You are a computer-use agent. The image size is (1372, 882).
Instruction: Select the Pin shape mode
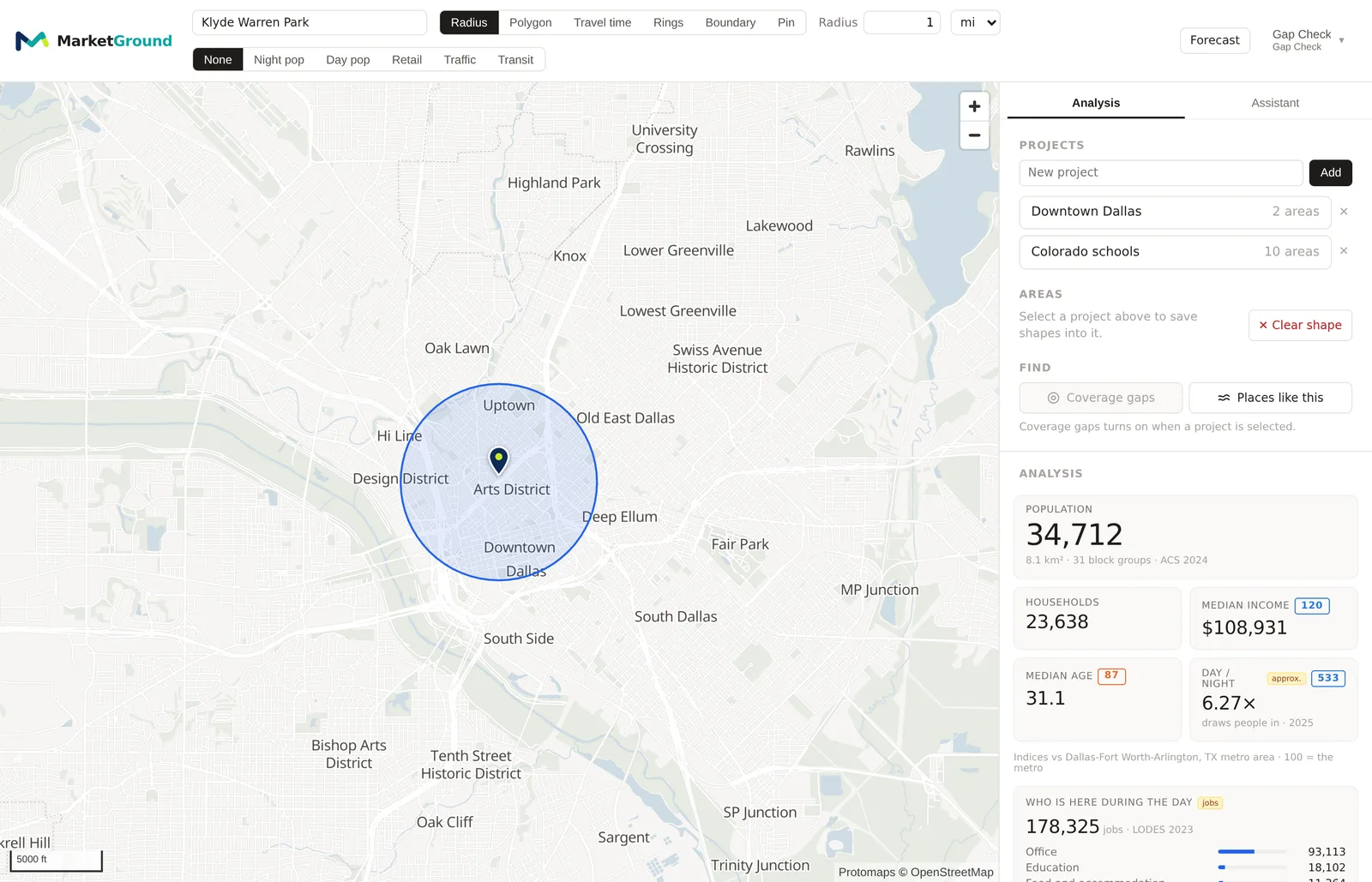786,22
